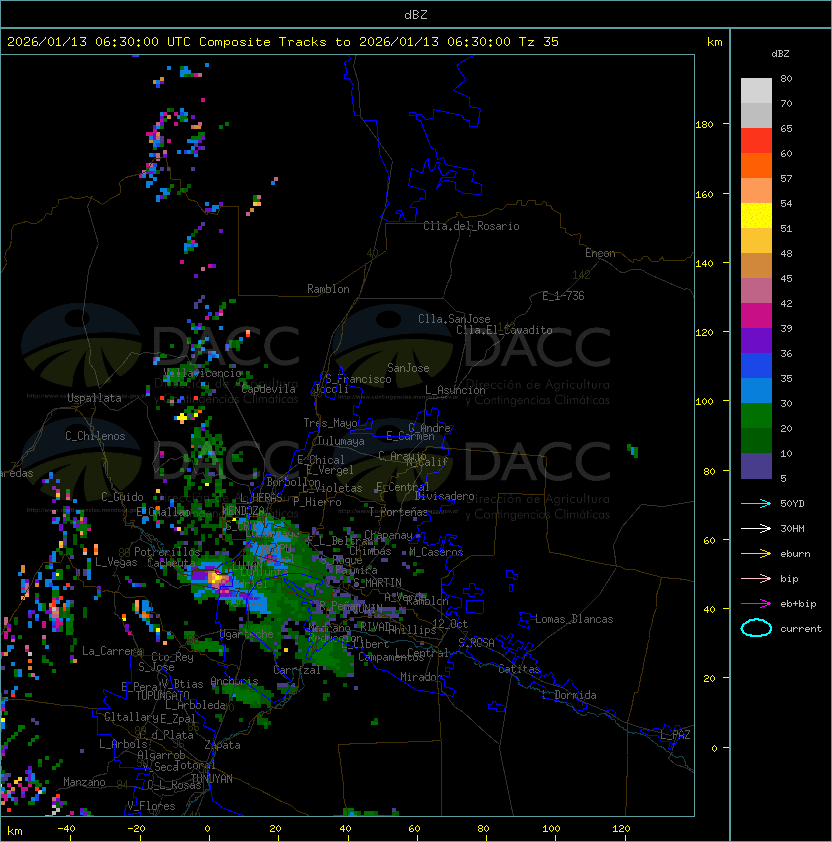This screenshot has width=832, height=842.
Task: Click the 'current' legend label
Action: 801,629
